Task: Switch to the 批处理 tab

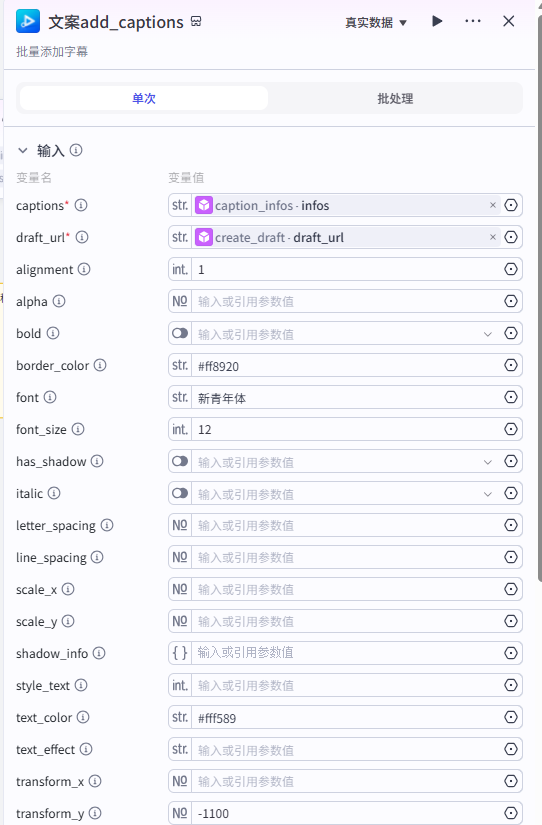Action: (395, 98)
